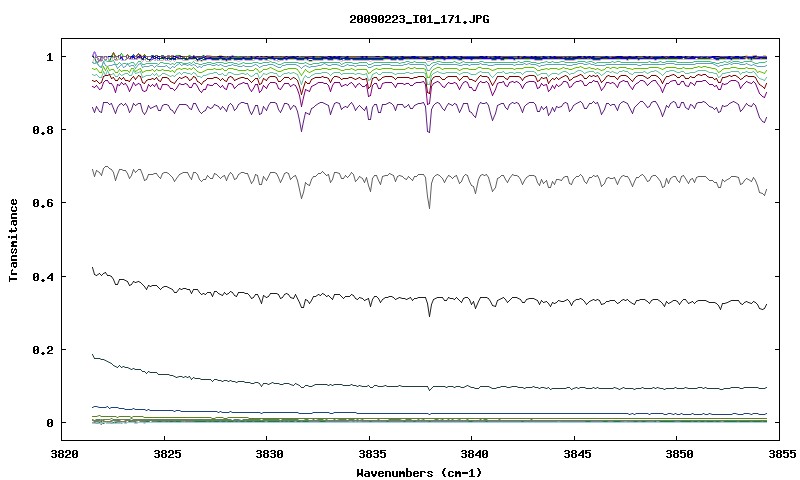Click the y-axis tick label 0

49,423
